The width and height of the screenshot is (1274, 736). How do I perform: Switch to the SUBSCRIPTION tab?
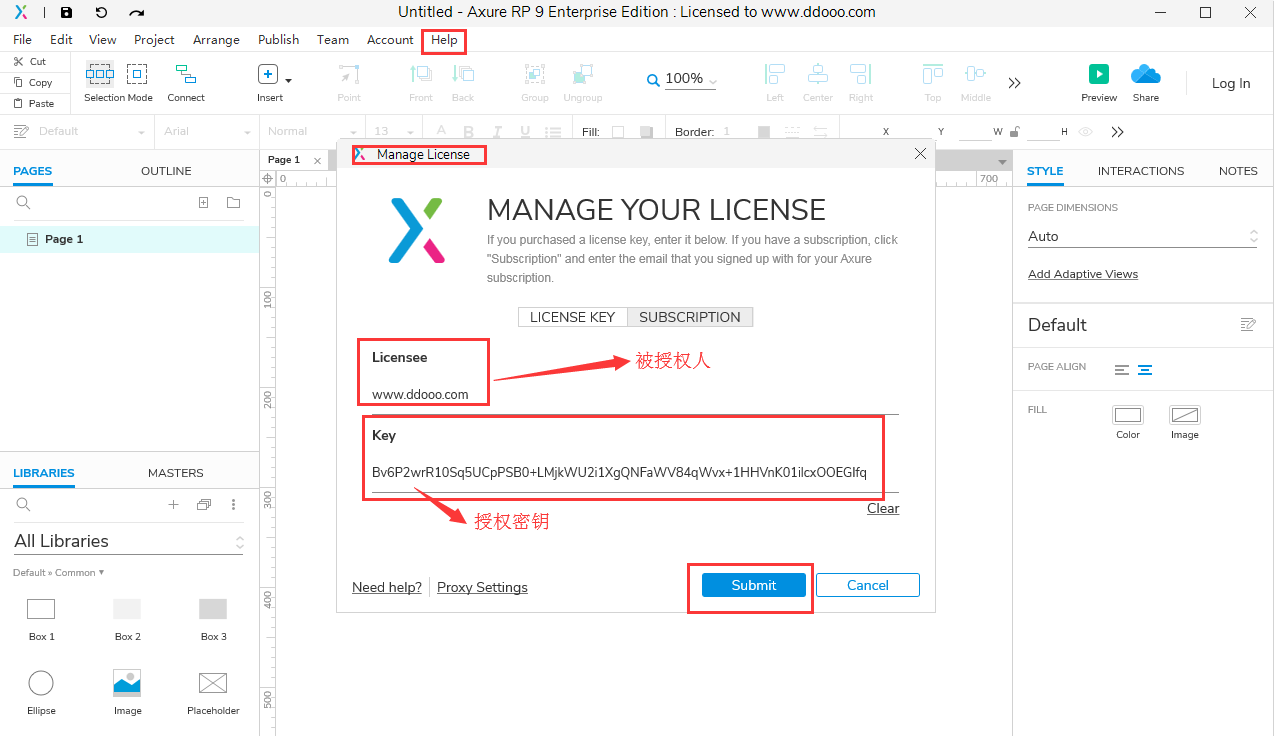point(690,316)
